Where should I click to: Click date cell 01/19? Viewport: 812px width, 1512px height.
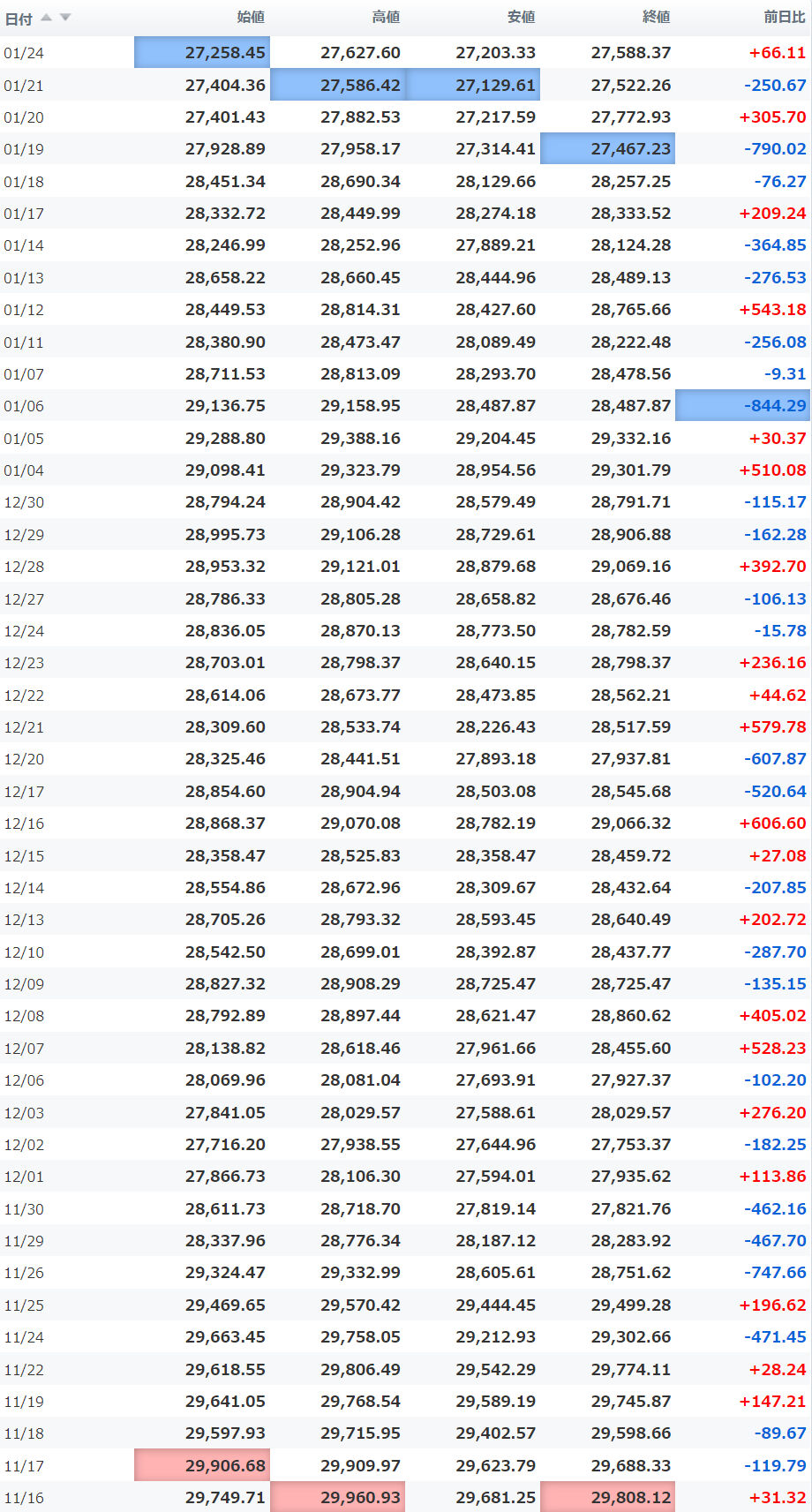tap(24, 149)
